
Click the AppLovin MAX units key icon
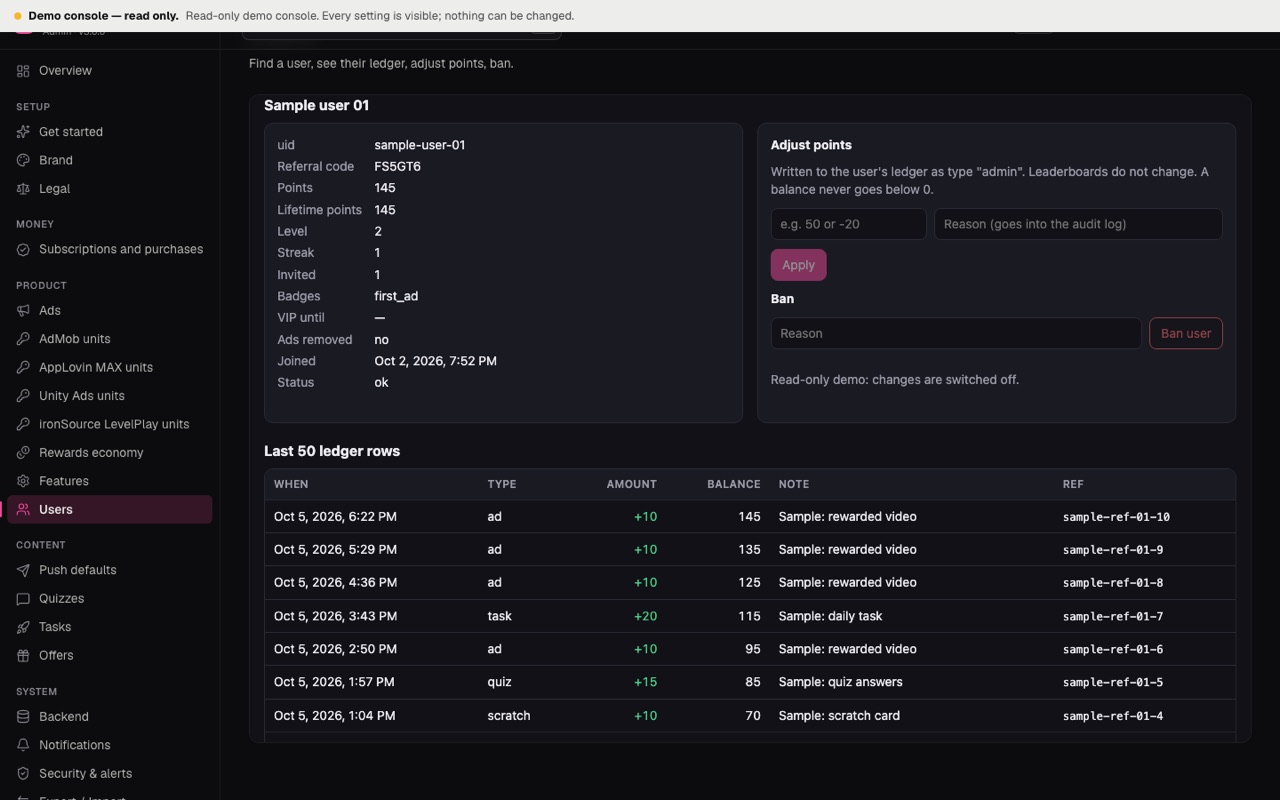(x=23, y=368)
